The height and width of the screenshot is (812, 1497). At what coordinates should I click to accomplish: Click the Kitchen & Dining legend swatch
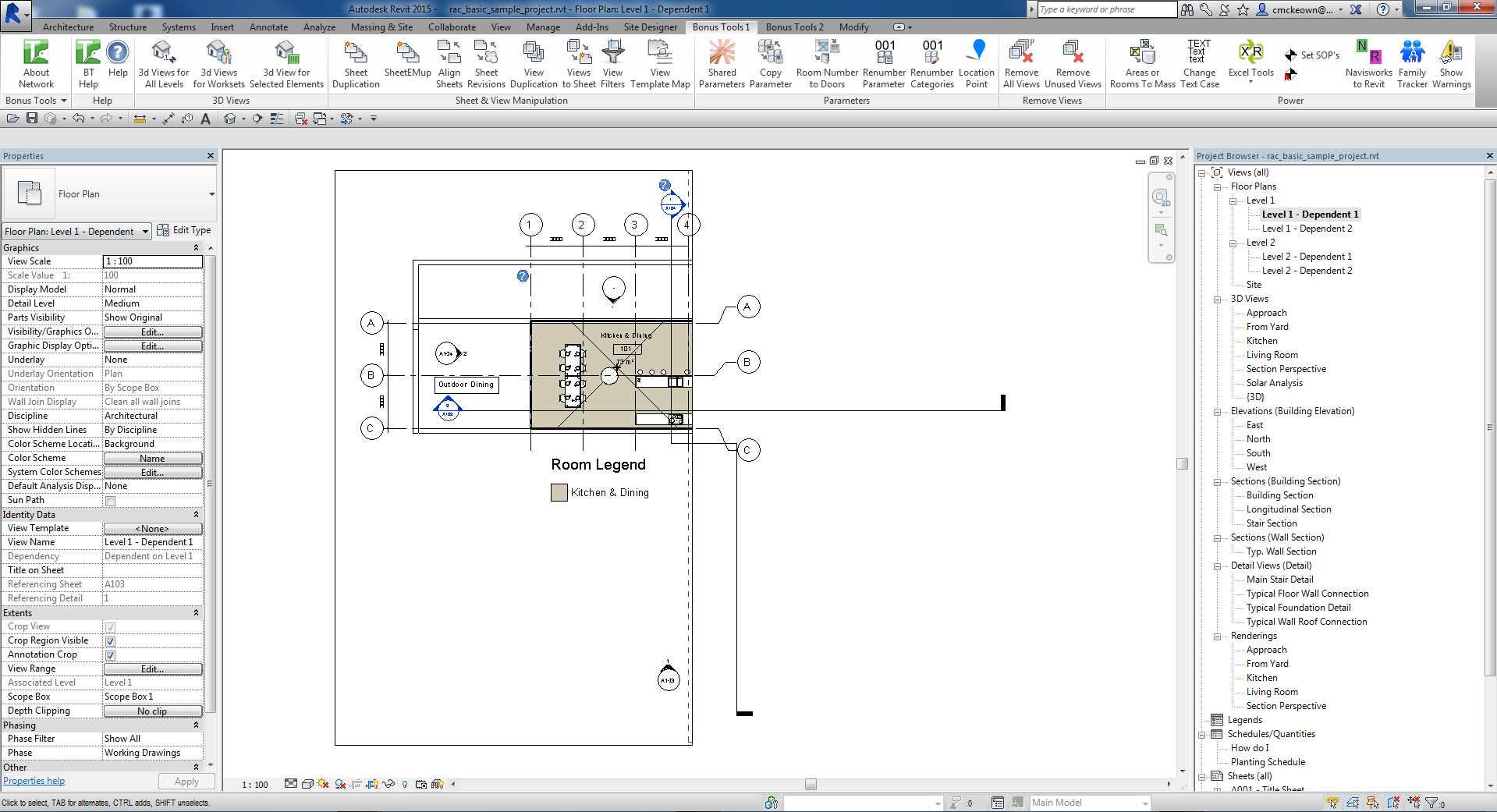click(x=559, y=492)
